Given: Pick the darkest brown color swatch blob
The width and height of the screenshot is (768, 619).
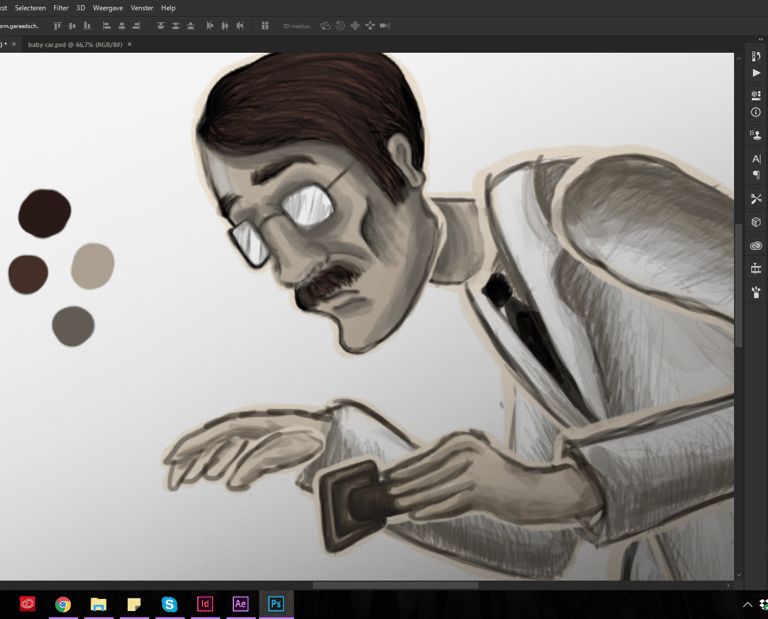Looking at the screenshot, I should (x=44, y=213).
